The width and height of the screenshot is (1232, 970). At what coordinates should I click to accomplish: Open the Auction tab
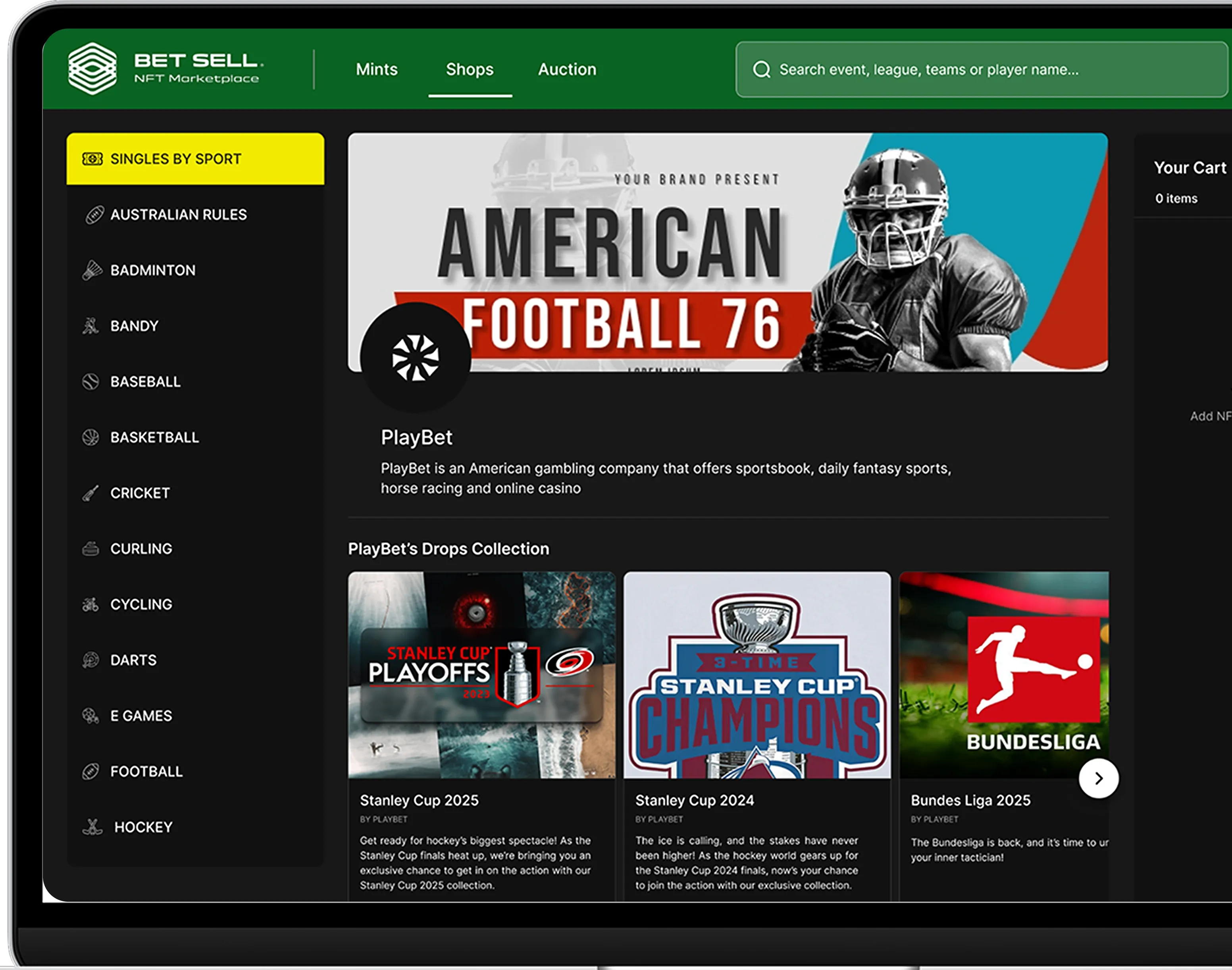click(567, 69)
